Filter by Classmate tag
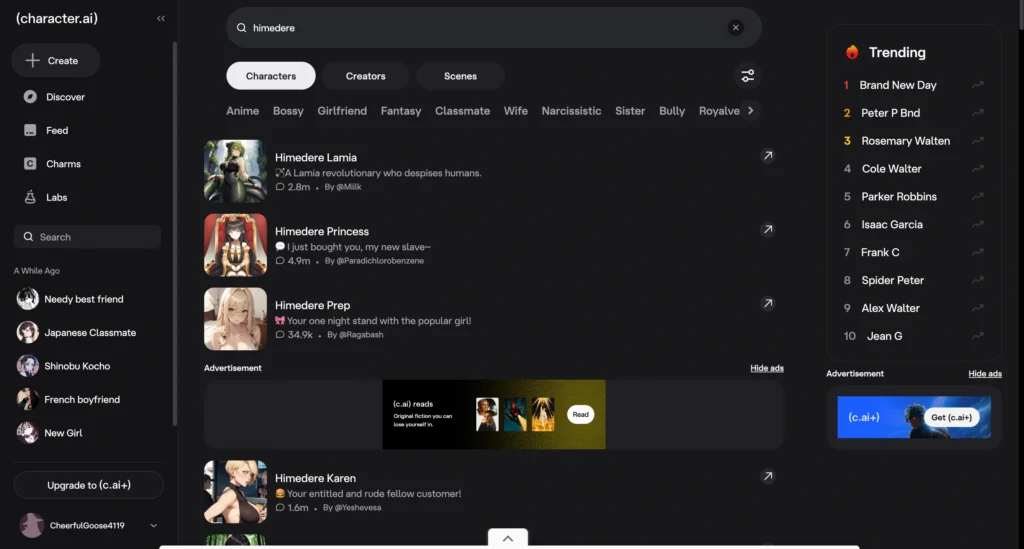1024x549 pixels. click(462, 111)
